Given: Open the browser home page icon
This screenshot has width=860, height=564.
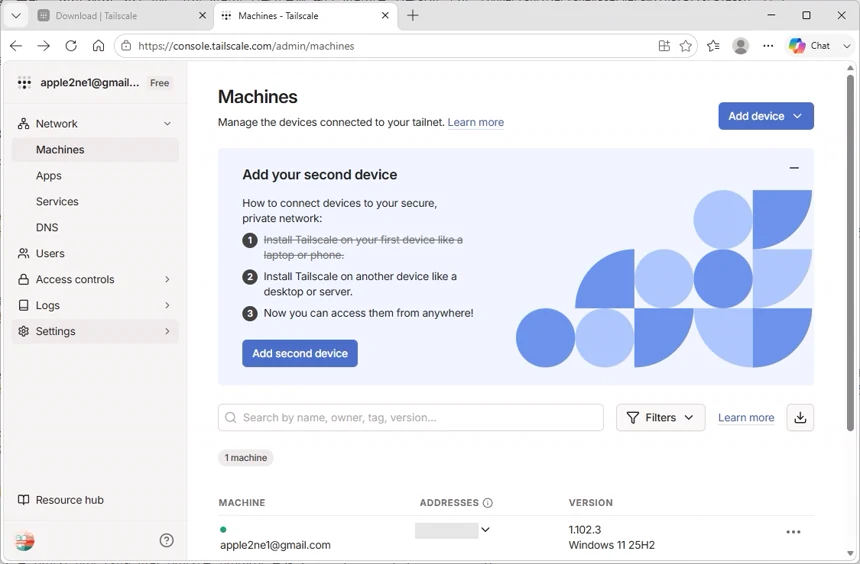Looking at the screenshot, I should tap(98, 46).
